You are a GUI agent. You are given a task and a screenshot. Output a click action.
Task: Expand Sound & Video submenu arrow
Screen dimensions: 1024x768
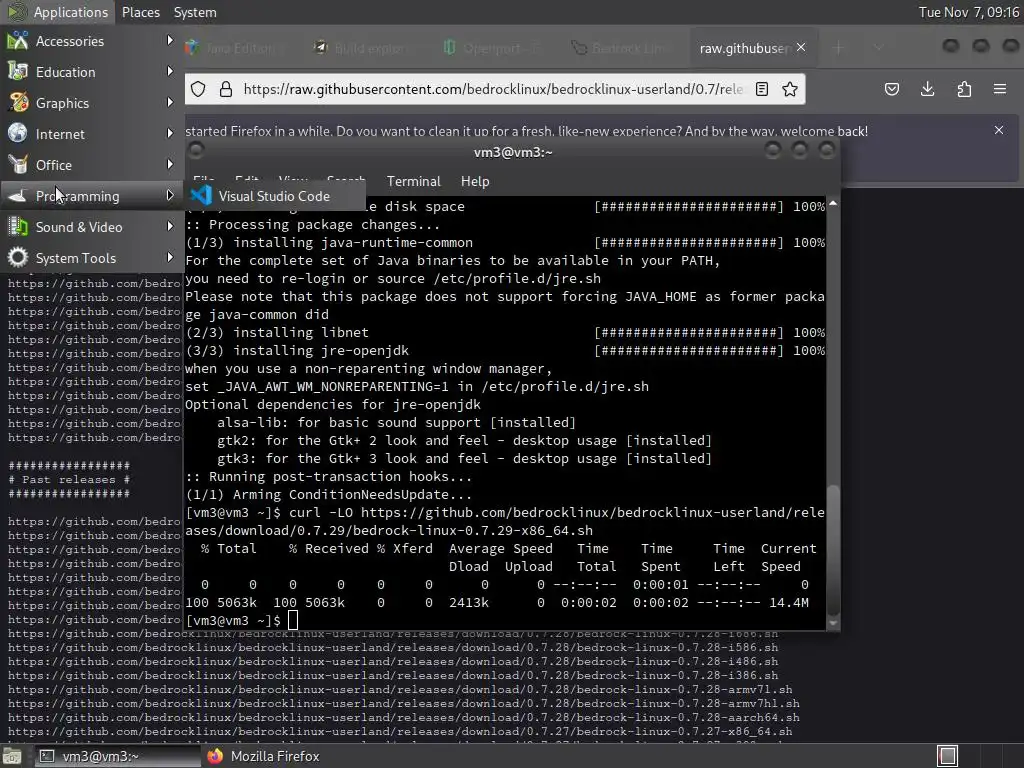coord(170,227)
